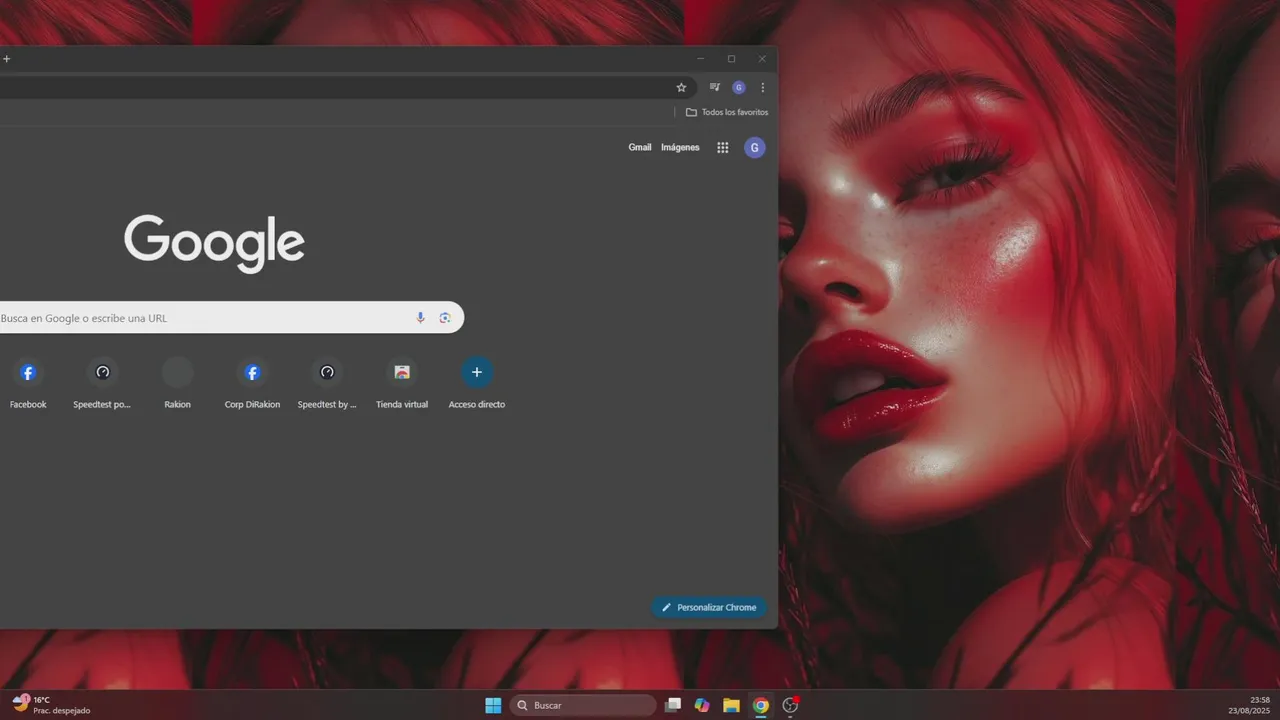1280x720 pixels.
Task: Close the Chrome window
Action: [762, 59]
